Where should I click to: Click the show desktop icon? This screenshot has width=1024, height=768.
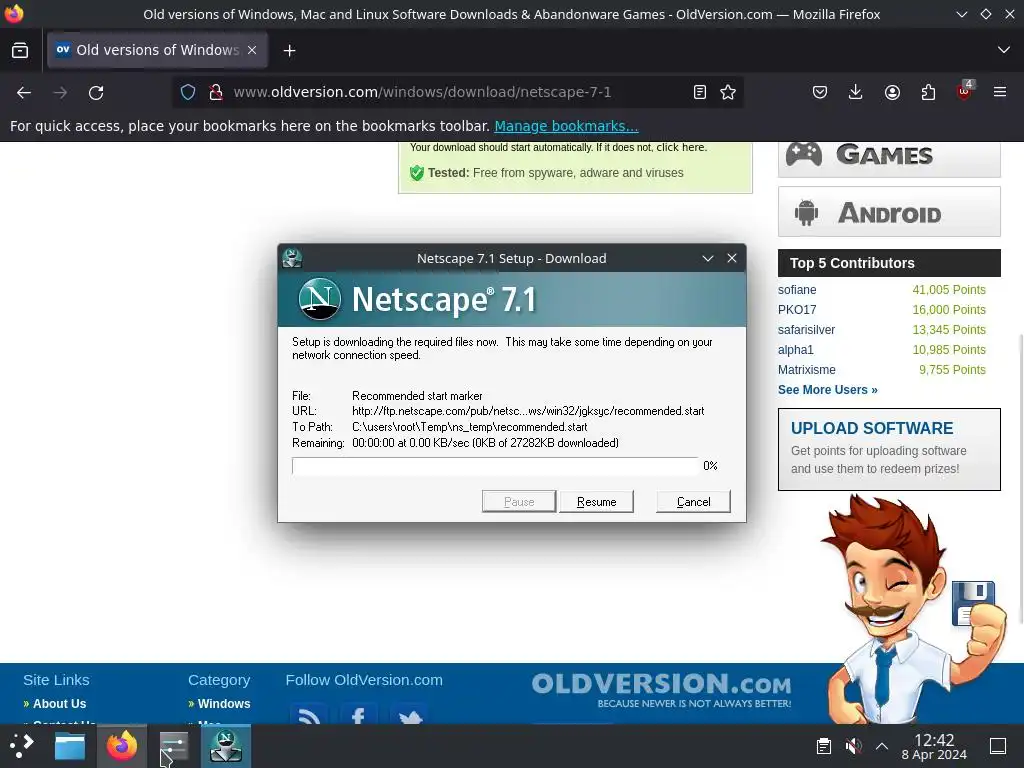click(x=997, y=746)
